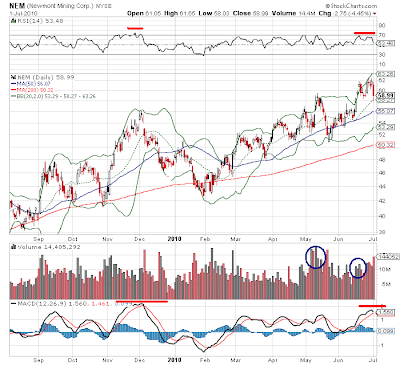Click the Open price value in header
The image size is (400, 365).
pyautogui.click(x=153, y=13)
